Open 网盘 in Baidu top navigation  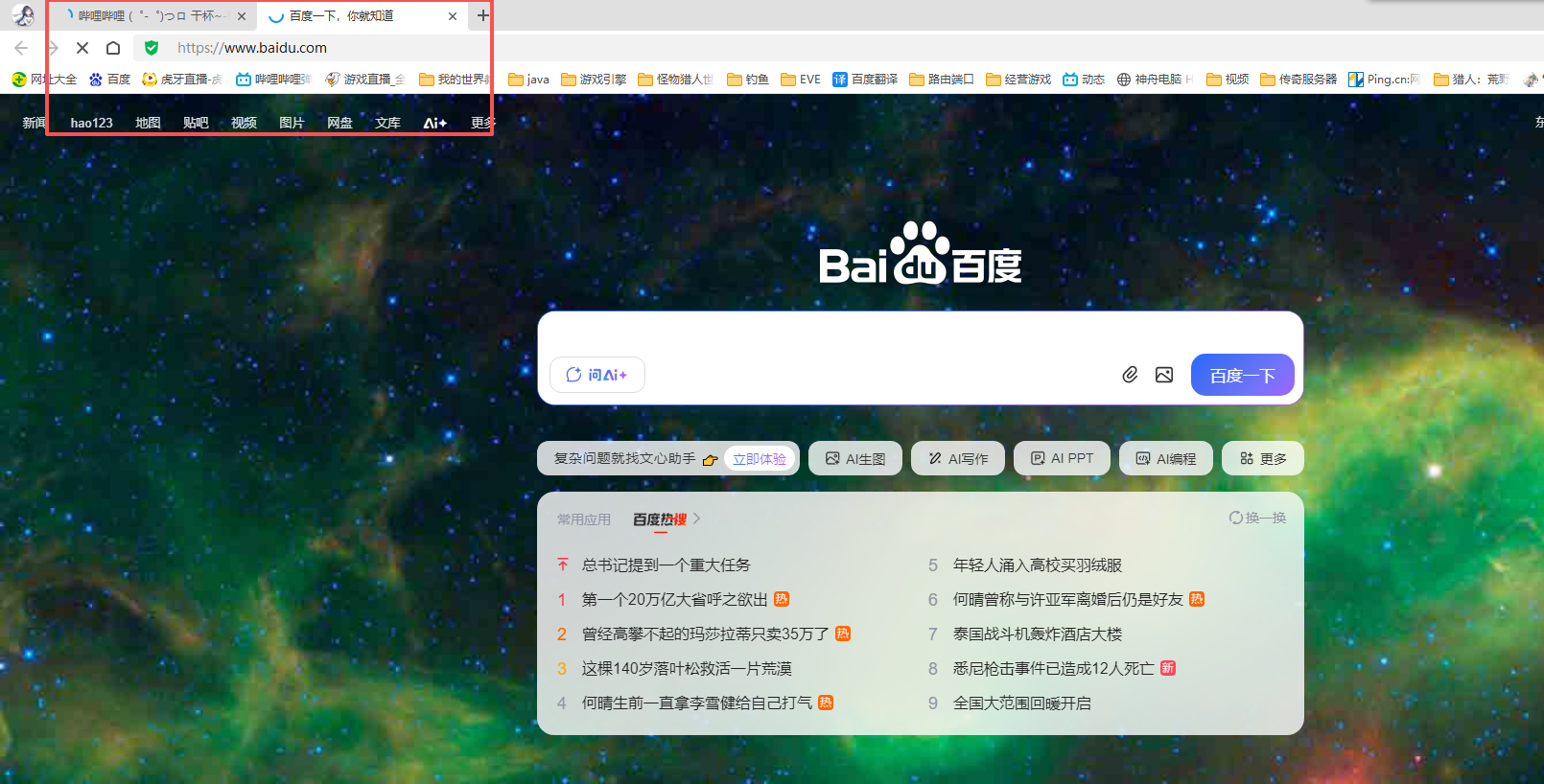[x=339, y=123]
